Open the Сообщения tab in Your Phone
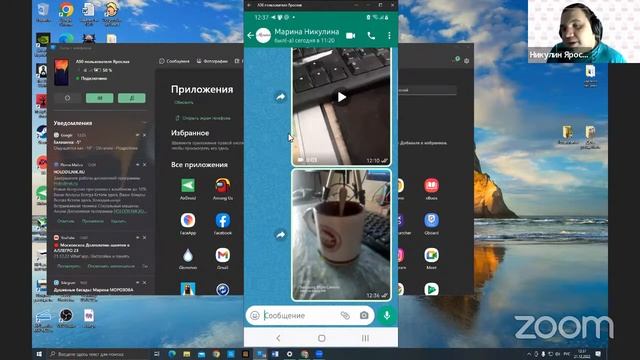This screenshot has width=640, height=360. [174, 61]
